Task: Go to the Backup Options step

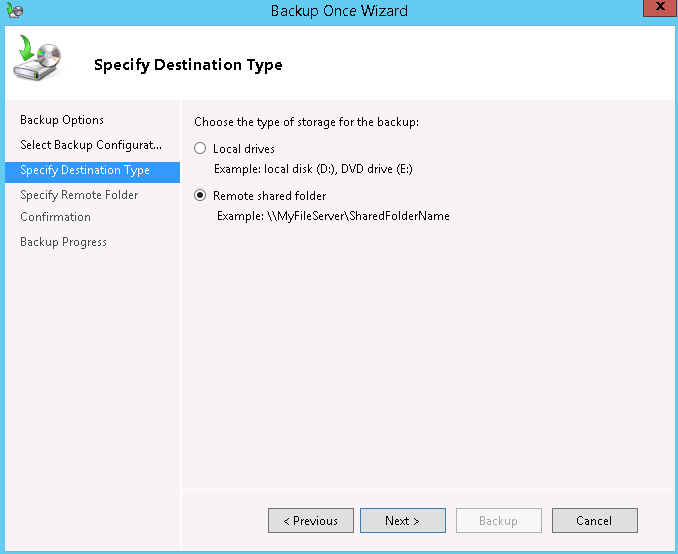Action: coord(62,120)
